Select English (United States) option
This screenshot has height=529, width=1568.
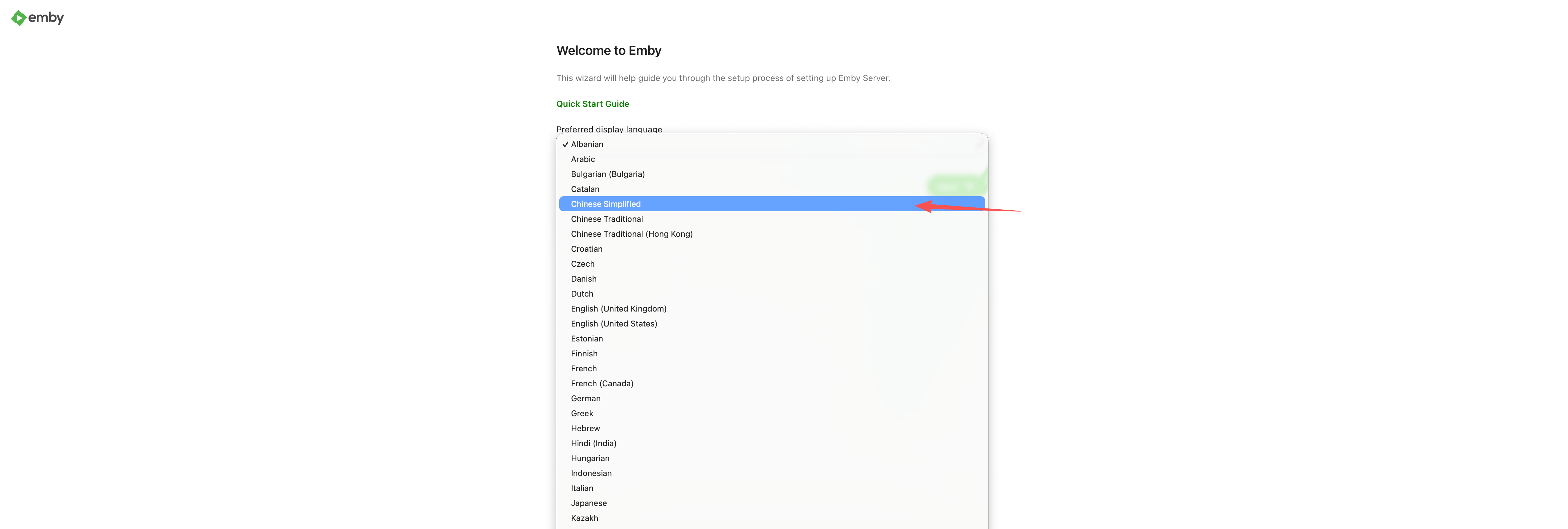(614, 324)
